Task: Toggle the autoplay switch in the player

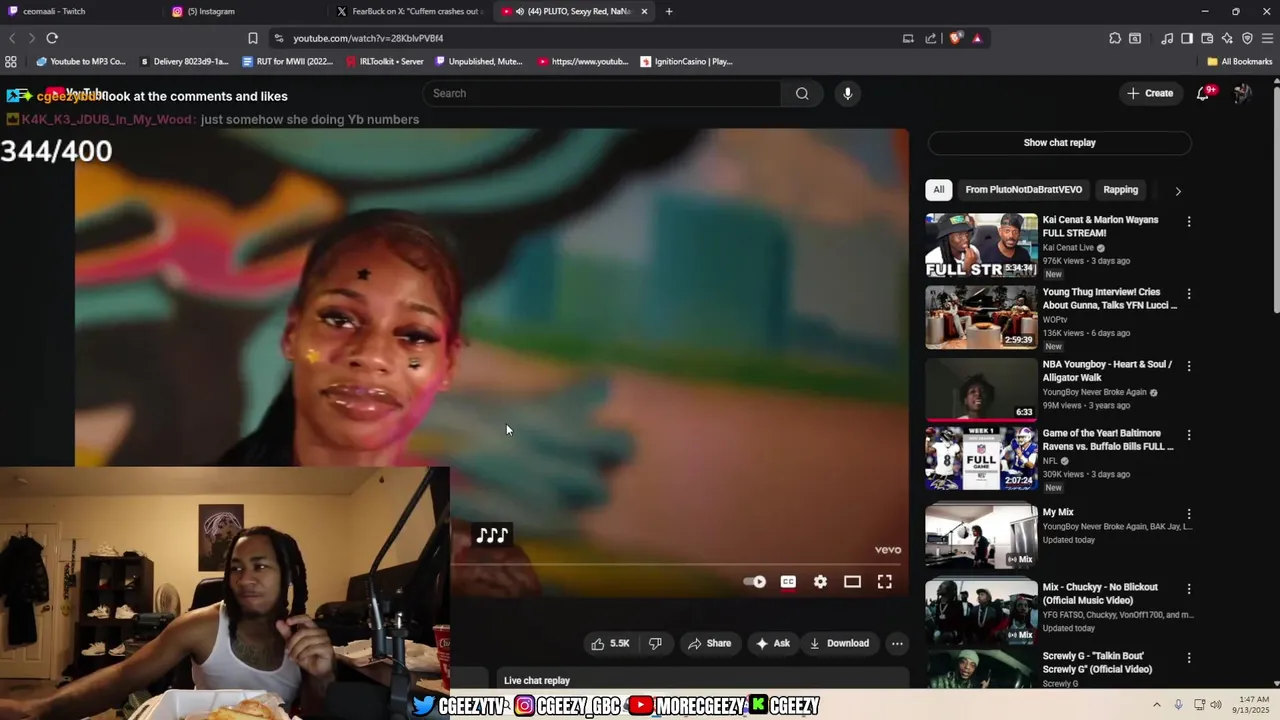Action: click(755, 582)
